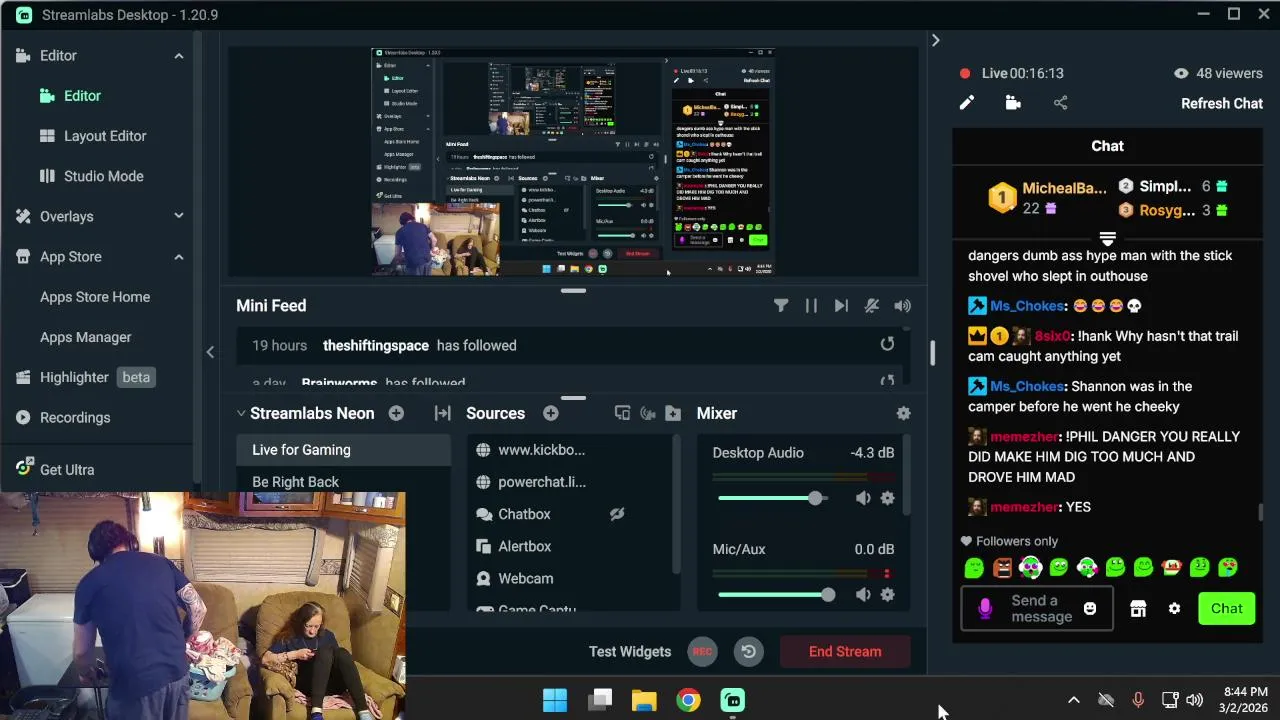
Task: Open advanced Mixer audio settings gear
Action: coord(903,413)
